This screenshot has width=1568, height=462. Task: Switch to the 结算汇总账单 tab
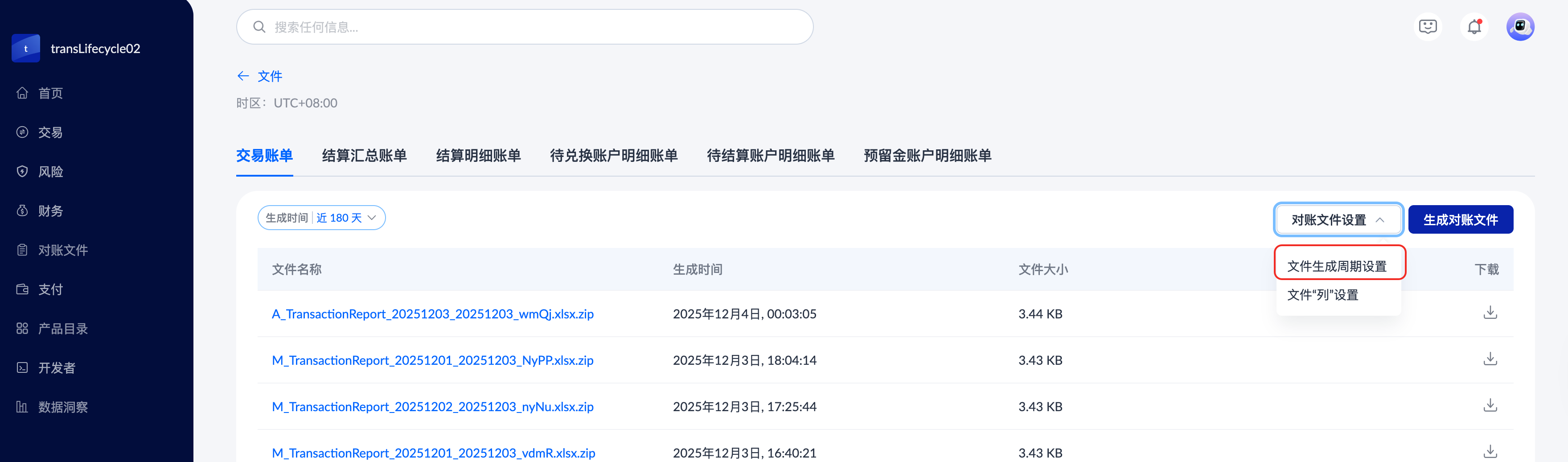(364, 156)
